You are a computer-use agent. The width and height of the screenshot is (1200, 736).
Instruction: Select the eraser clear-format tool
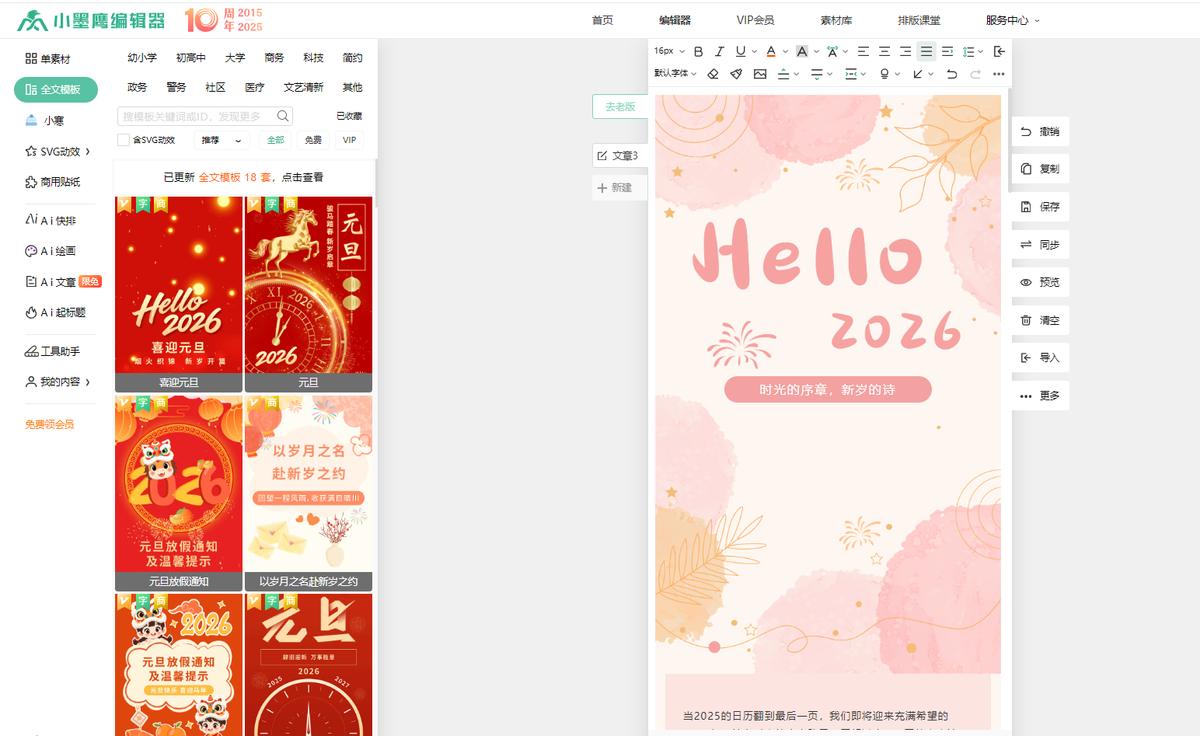[713, 74]
